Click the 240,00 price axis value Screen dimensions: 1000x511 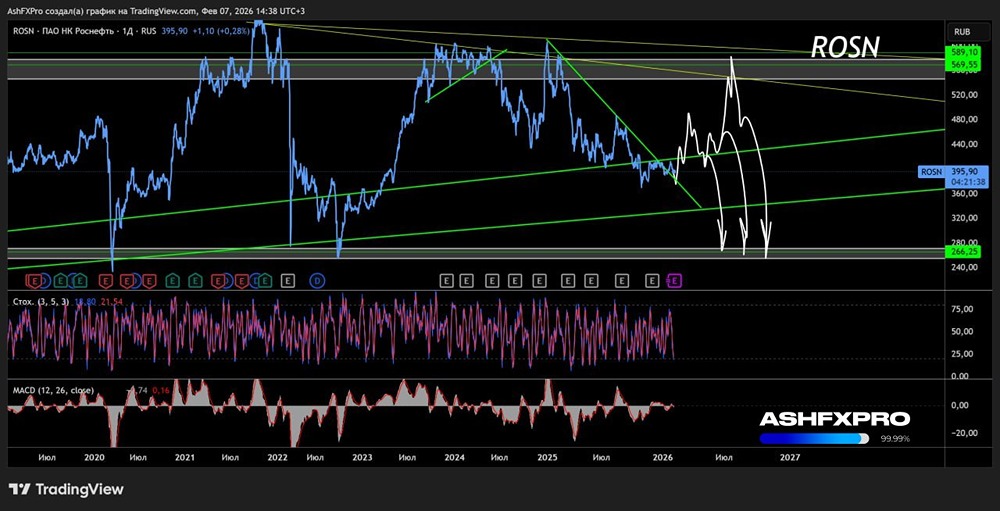(962, 267)
